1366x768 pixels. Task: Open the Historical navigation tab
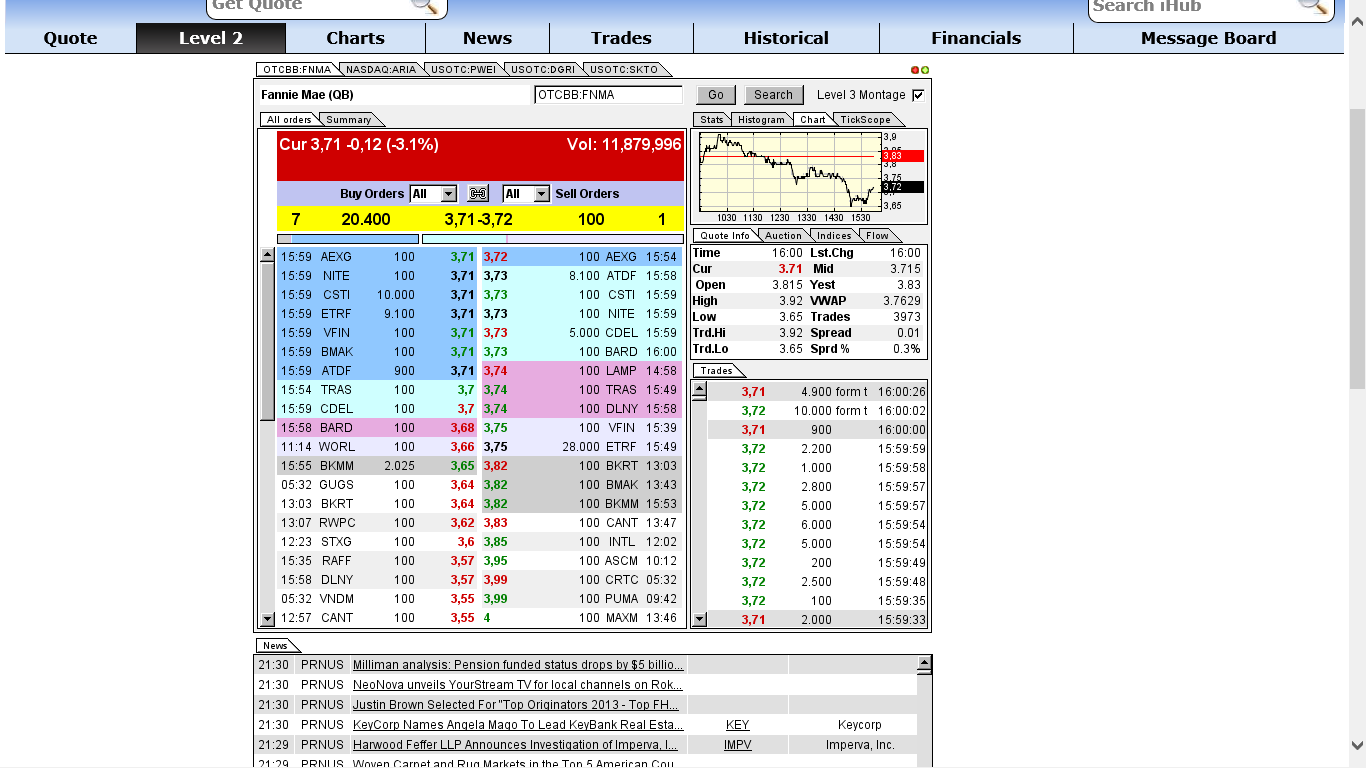click(x=786, y=38)
